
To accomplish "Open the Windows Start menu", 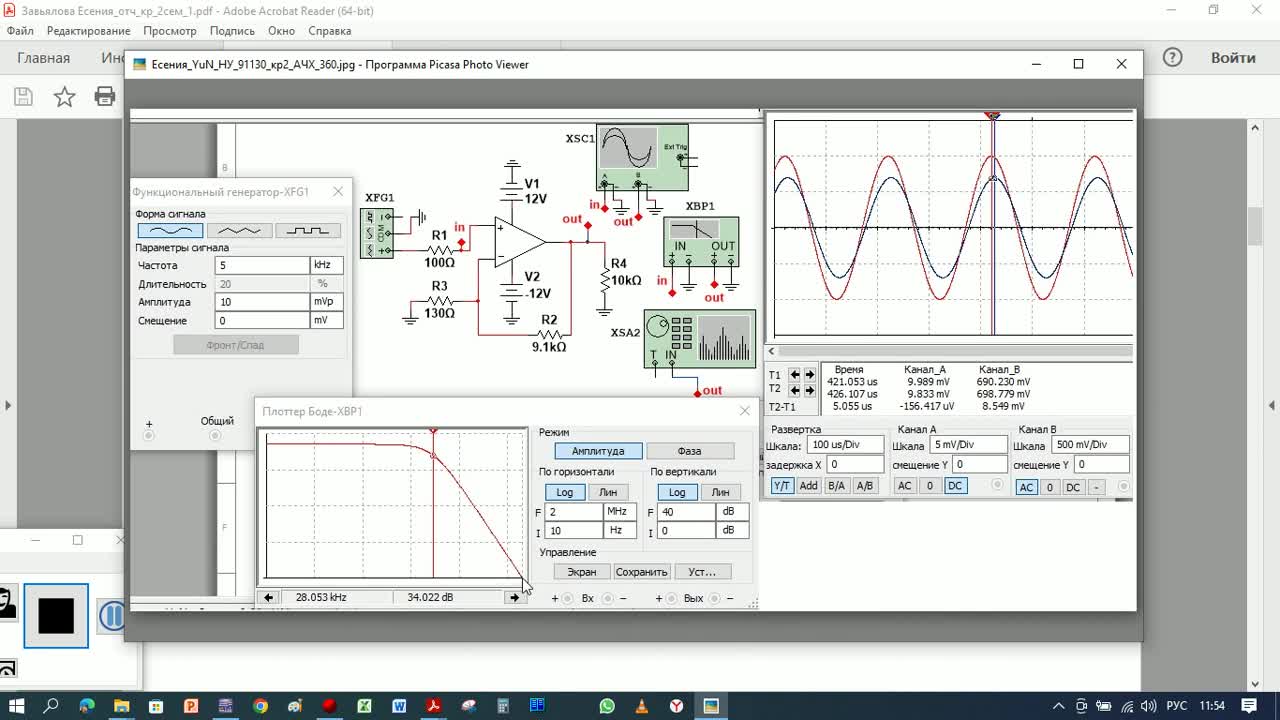I will click(x=17, y=706).
